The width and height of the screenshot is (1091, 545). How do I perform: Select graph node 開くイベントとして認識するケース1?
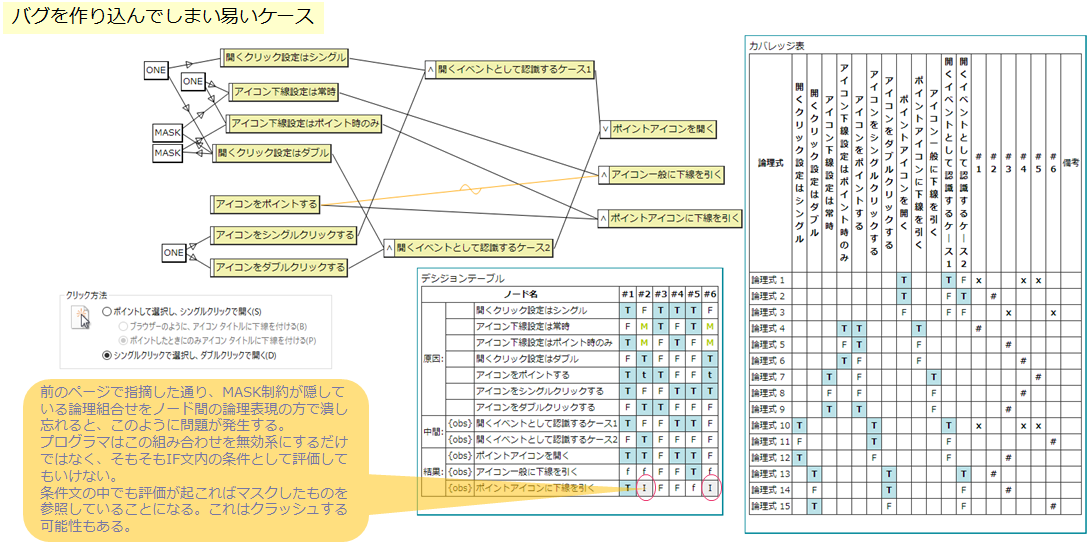click(x=510, y=70)
